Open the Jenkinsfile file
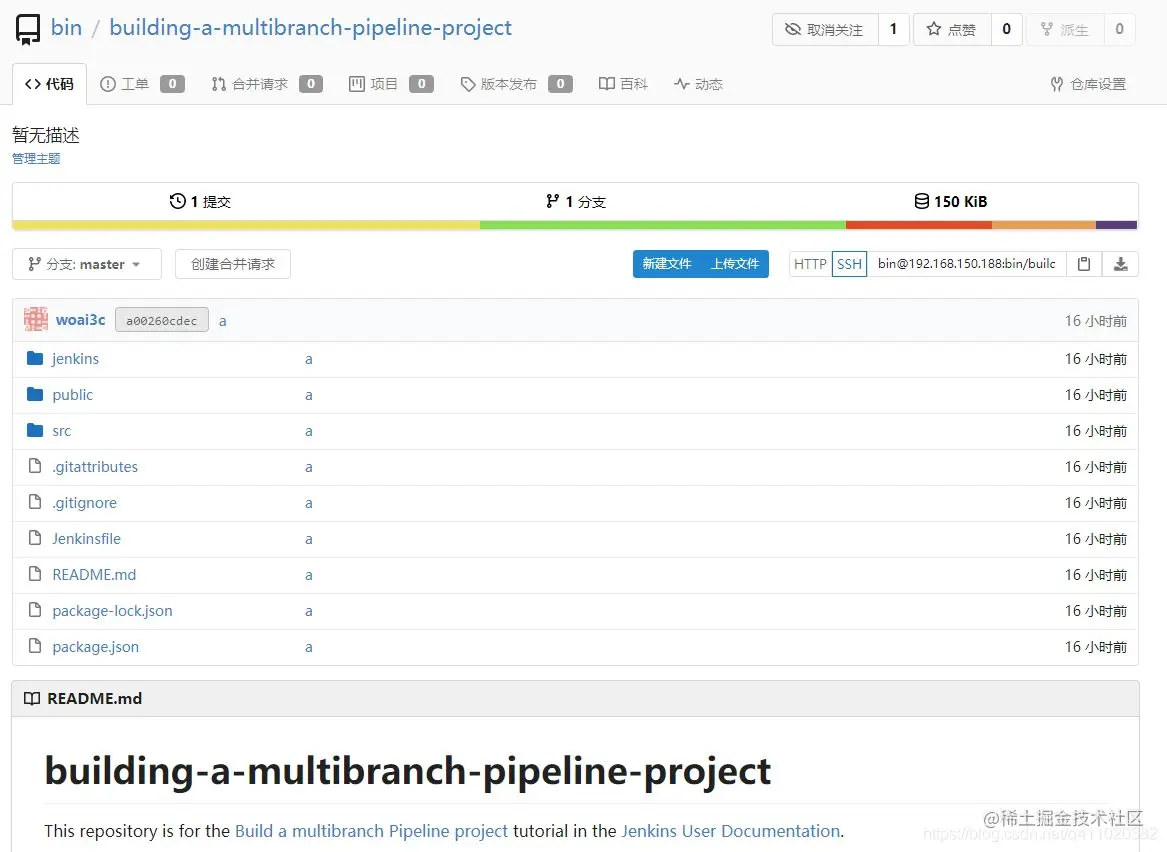 pos(86,538)
